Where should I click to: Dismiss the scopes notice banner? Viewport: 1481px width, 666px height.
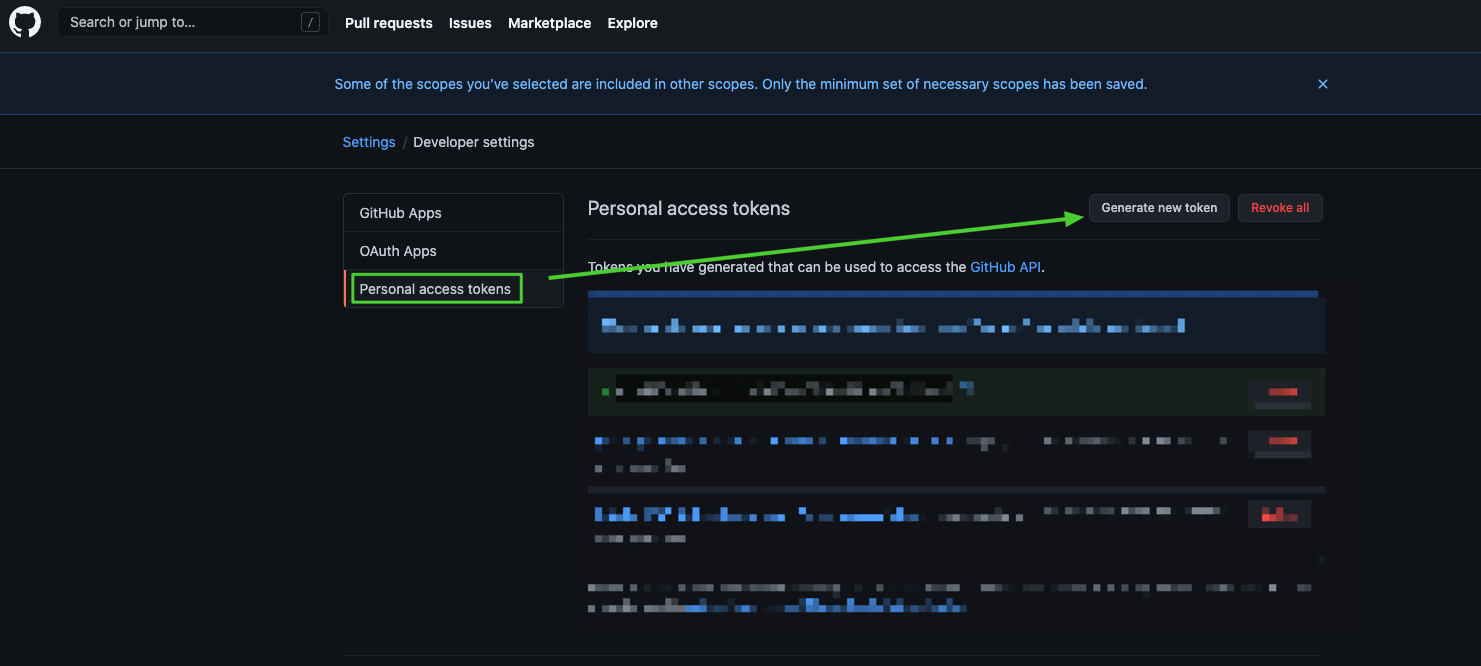click(1323, 85)
